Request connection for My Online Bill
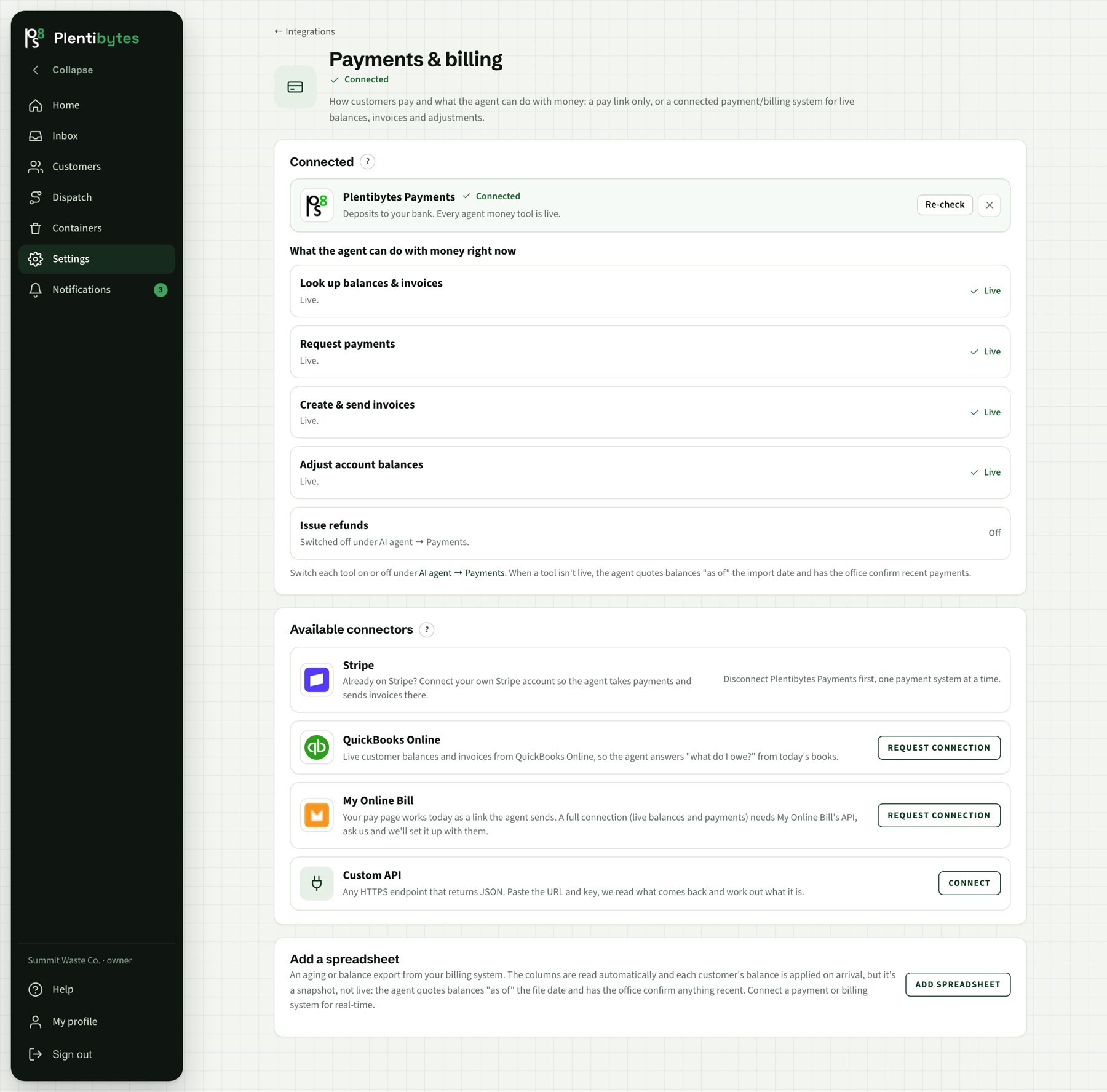Viewport: 1107px width, 1092px height. click(x=939, y=816)
